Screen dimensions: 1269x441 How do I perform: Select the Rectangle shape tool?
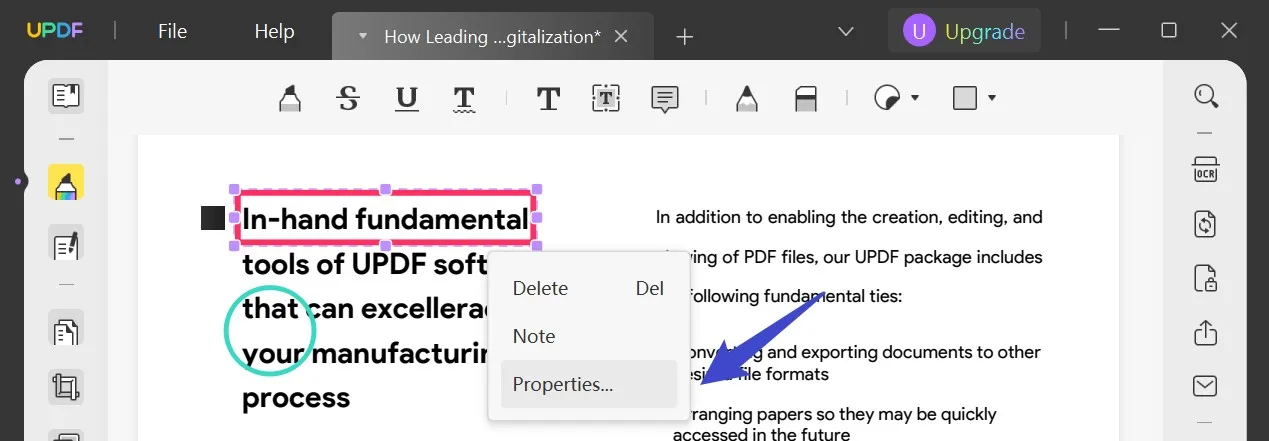pyautogui.click(x=964, y=98)
